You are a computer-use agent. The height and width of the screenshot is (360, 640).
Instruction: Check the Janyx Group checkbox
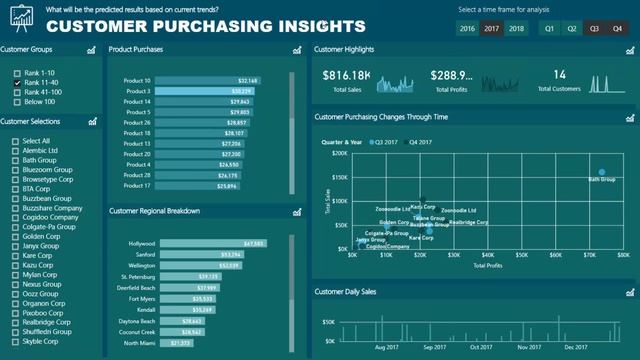[16, 247]
